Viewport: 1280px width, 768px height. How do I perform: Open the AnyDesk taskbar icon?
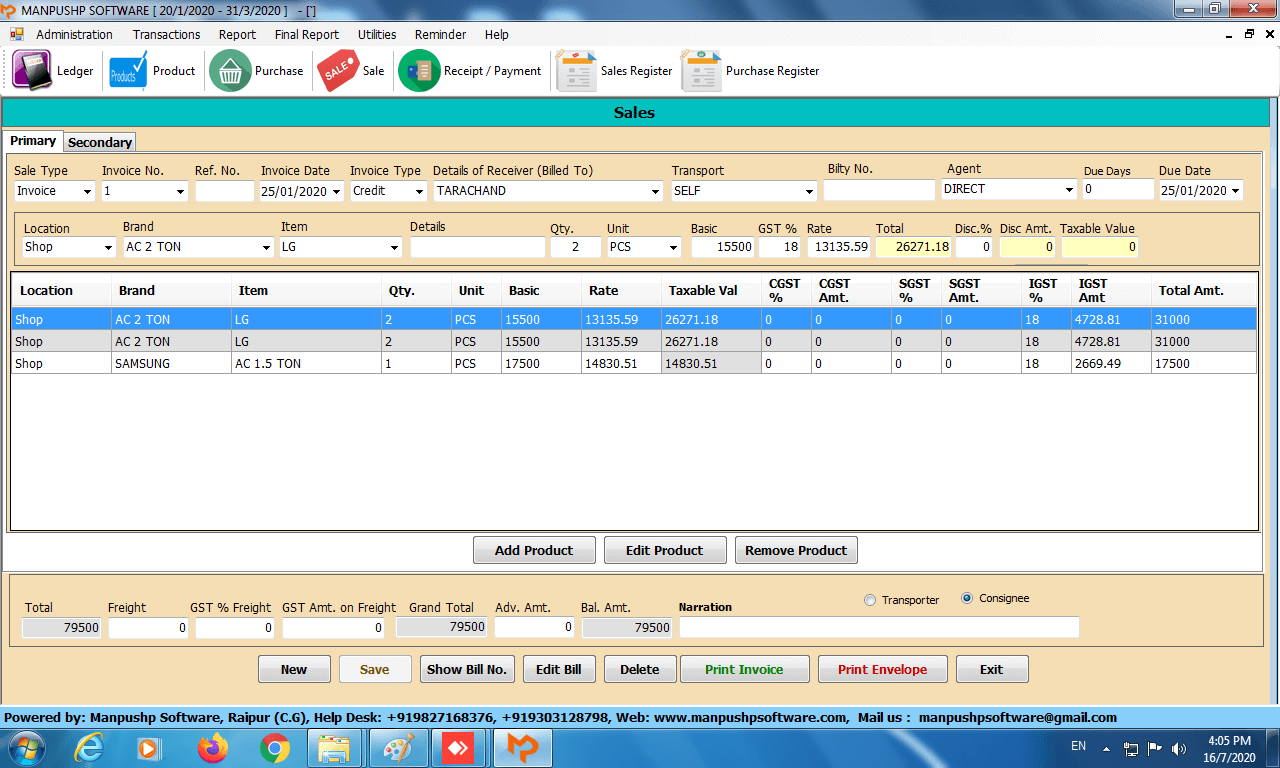(x=459, y=748)
